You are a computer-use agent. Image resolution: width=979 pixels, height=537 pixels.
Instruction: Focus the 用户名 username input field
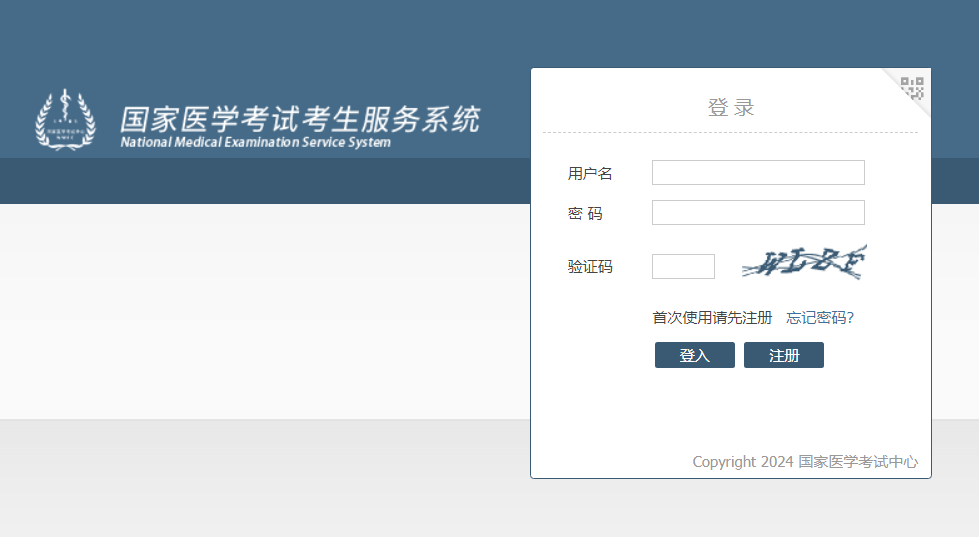tap(758, 173)
